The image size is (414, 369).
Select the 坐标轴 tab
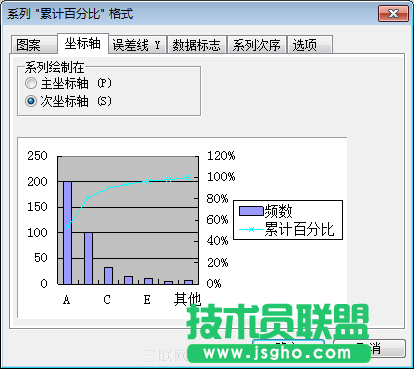[83, 43]
